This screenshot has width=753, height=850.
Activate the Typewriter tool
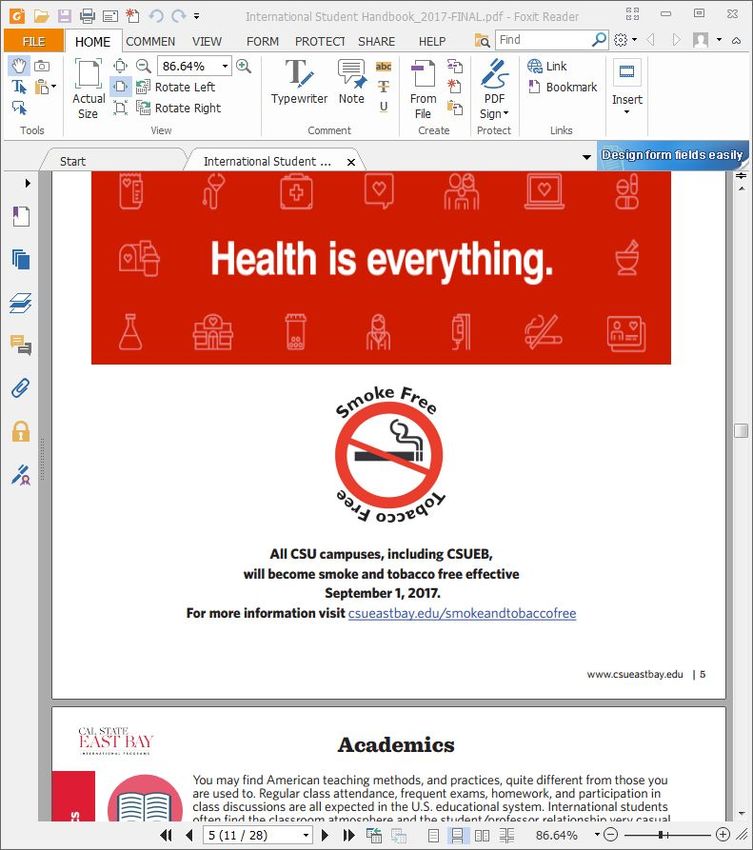[x=299, y=82]
